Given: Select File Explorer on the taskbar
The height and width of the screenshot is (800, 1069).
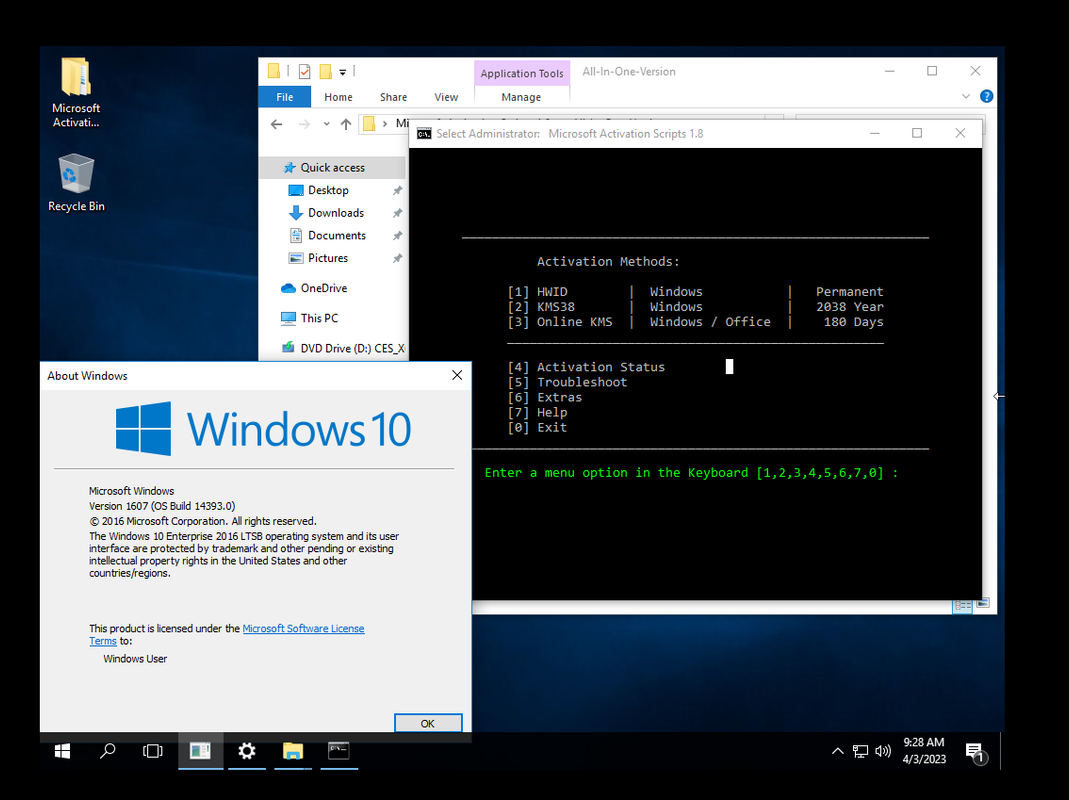Looking at the screenshot, I should (x=292, y=751).
